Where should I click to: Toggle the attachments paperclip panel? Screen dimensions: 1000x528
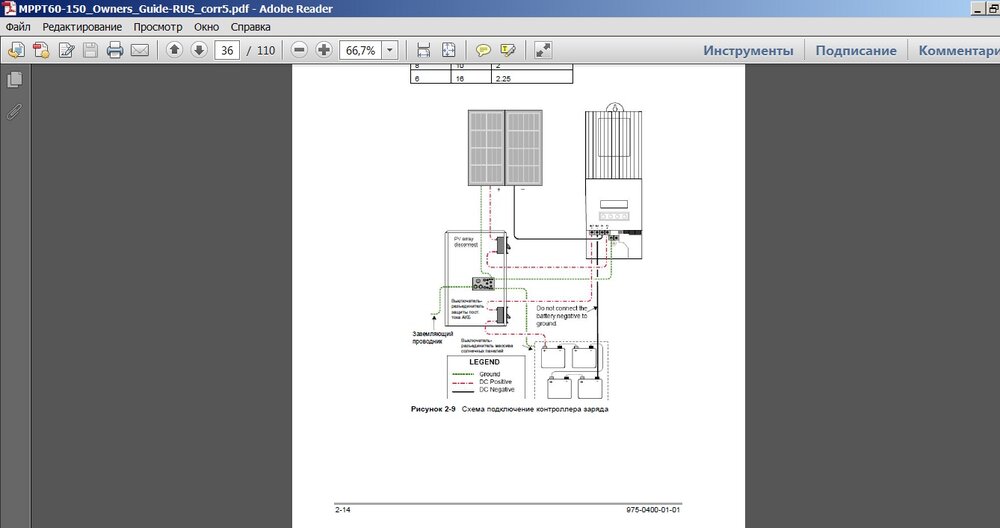point(15,111)
